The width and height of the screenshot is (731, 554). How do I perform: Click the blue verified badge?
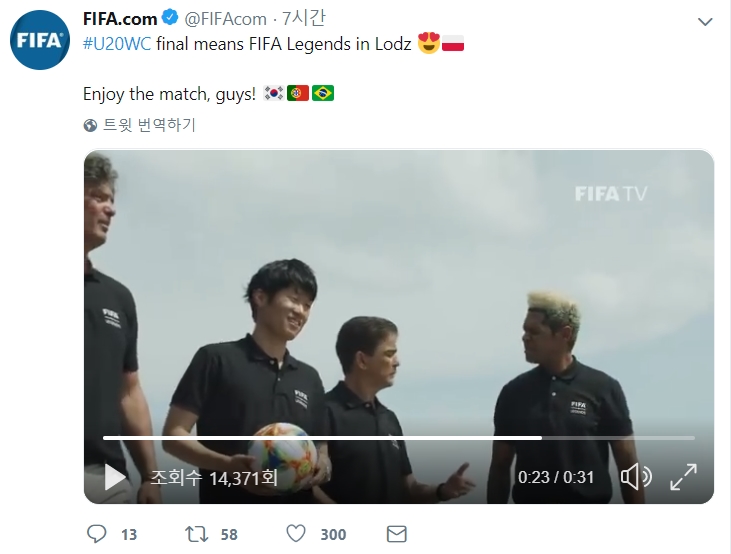170,18
